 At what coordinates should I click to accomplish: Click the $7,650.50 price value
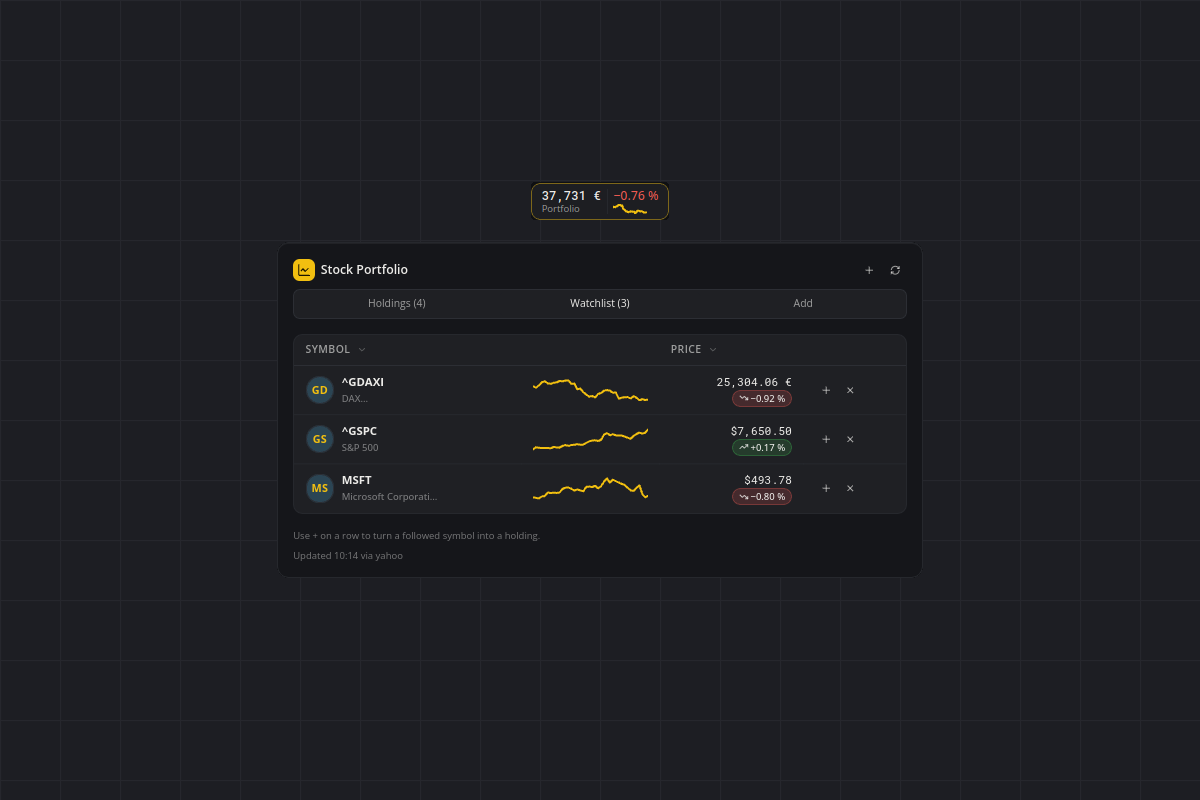(761, 431)
